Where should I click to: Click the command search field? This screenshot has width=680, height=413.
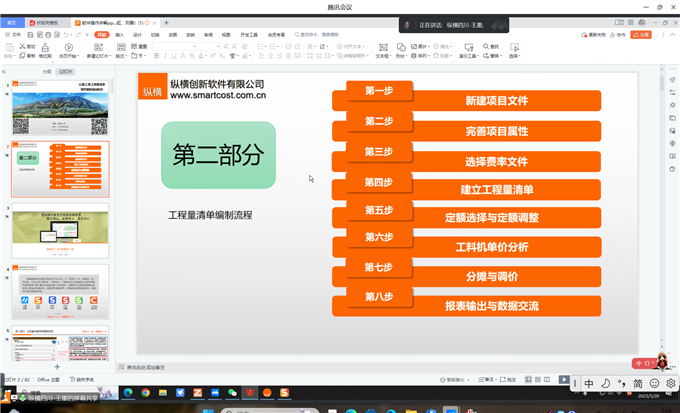point(317,35)
